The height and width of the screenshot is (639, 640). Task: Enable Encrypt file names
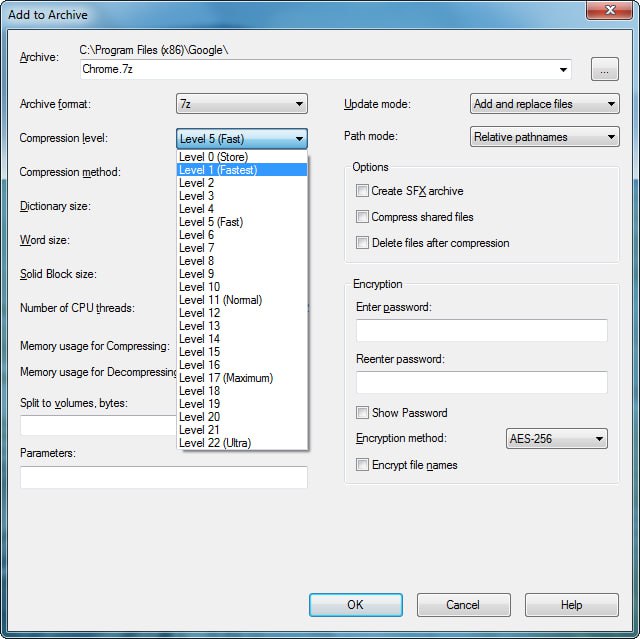(x=362, y=465)
